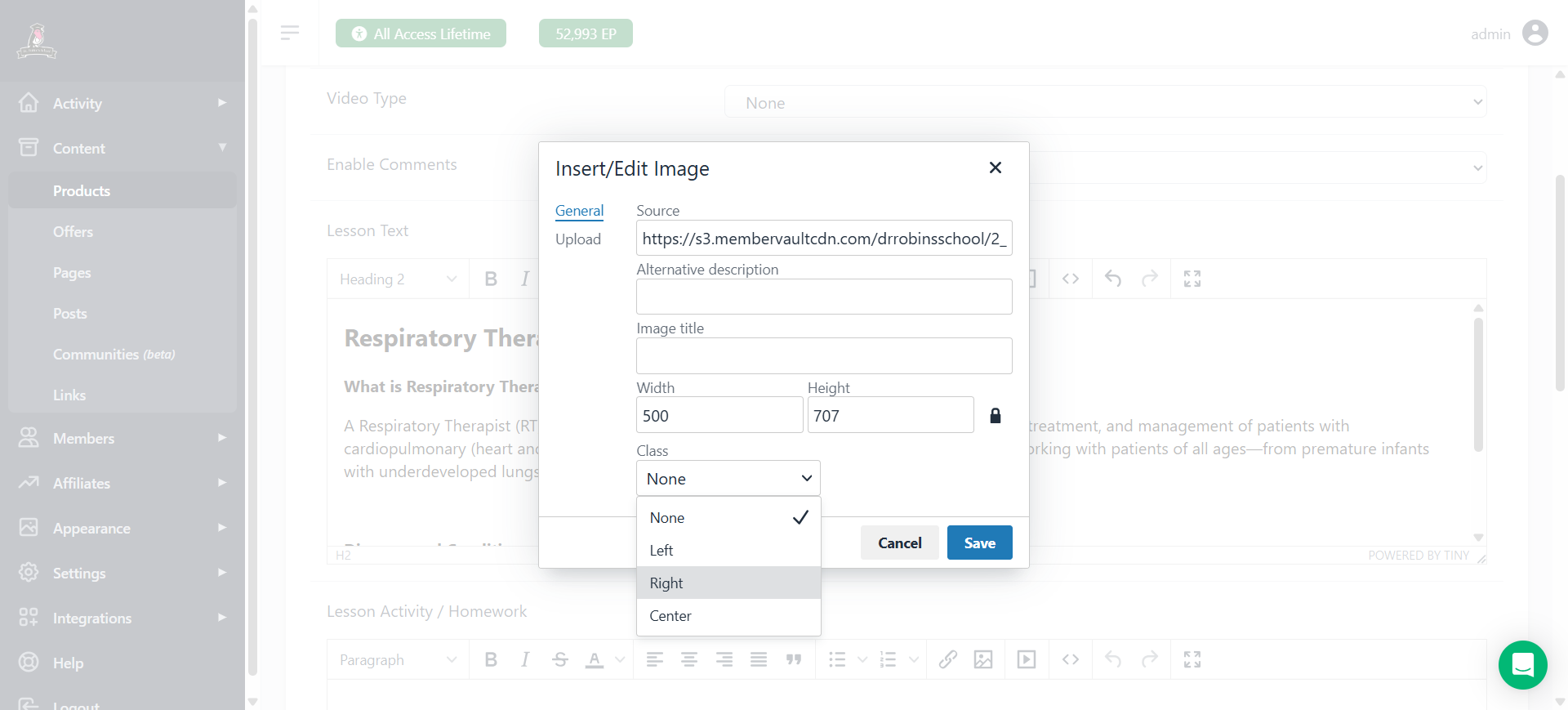The width and height of the screenshot is (1568, 710).
Task: Switch to the Upload tab
Action: click(x=577, y=239)
